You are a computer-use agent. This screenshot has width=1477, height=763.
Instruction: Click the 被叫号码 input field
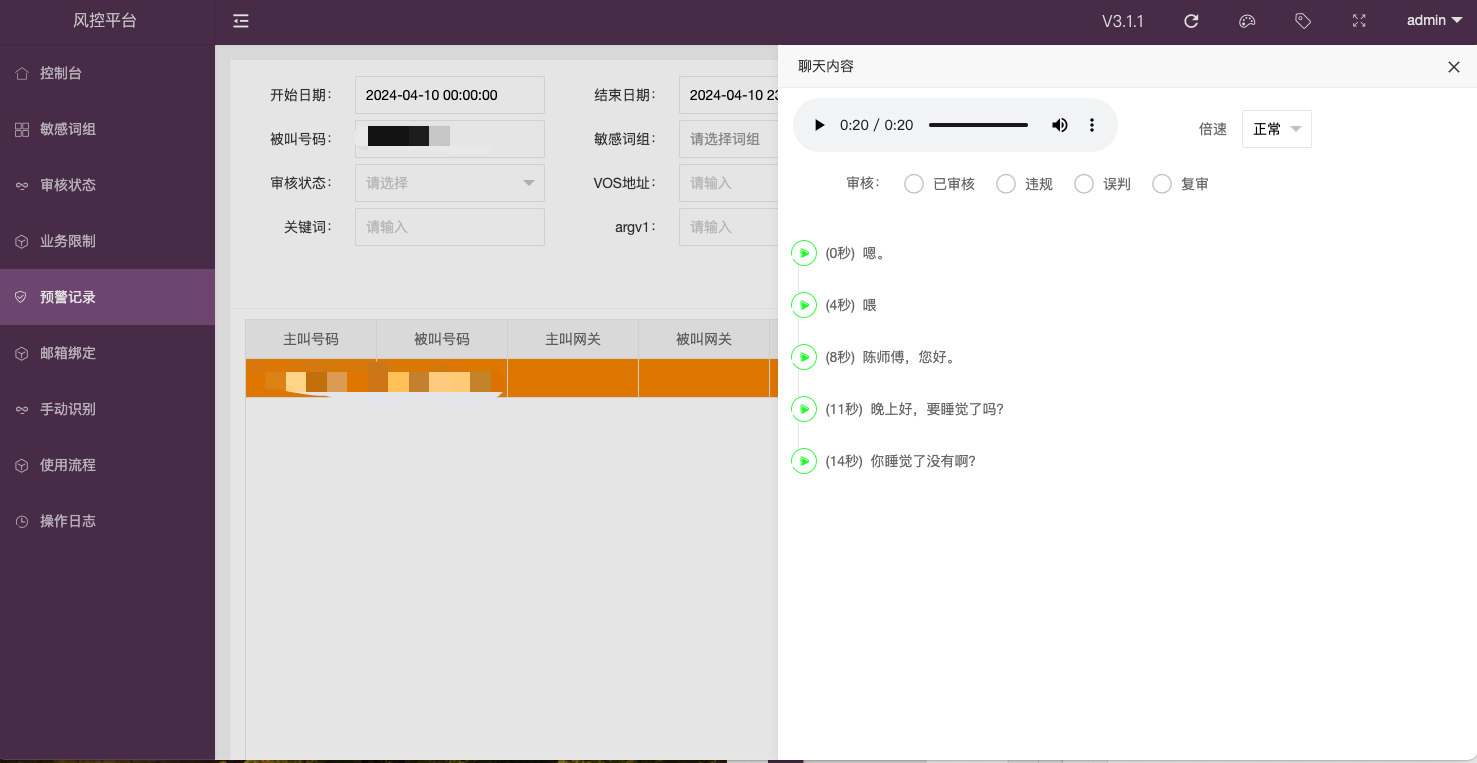450,139
